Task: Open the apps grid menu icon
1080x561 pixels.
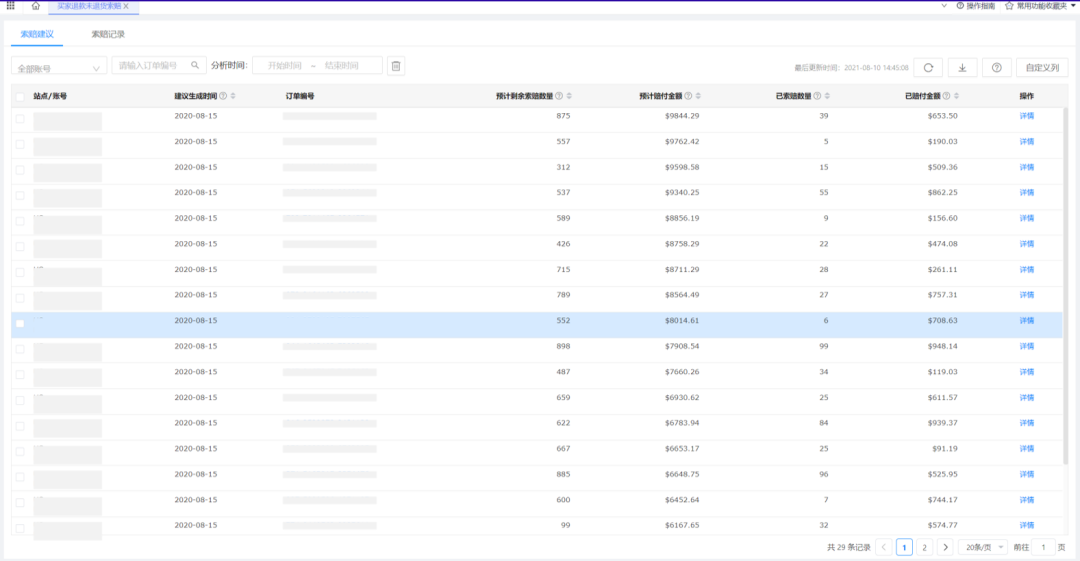Action: coord(11,6)
